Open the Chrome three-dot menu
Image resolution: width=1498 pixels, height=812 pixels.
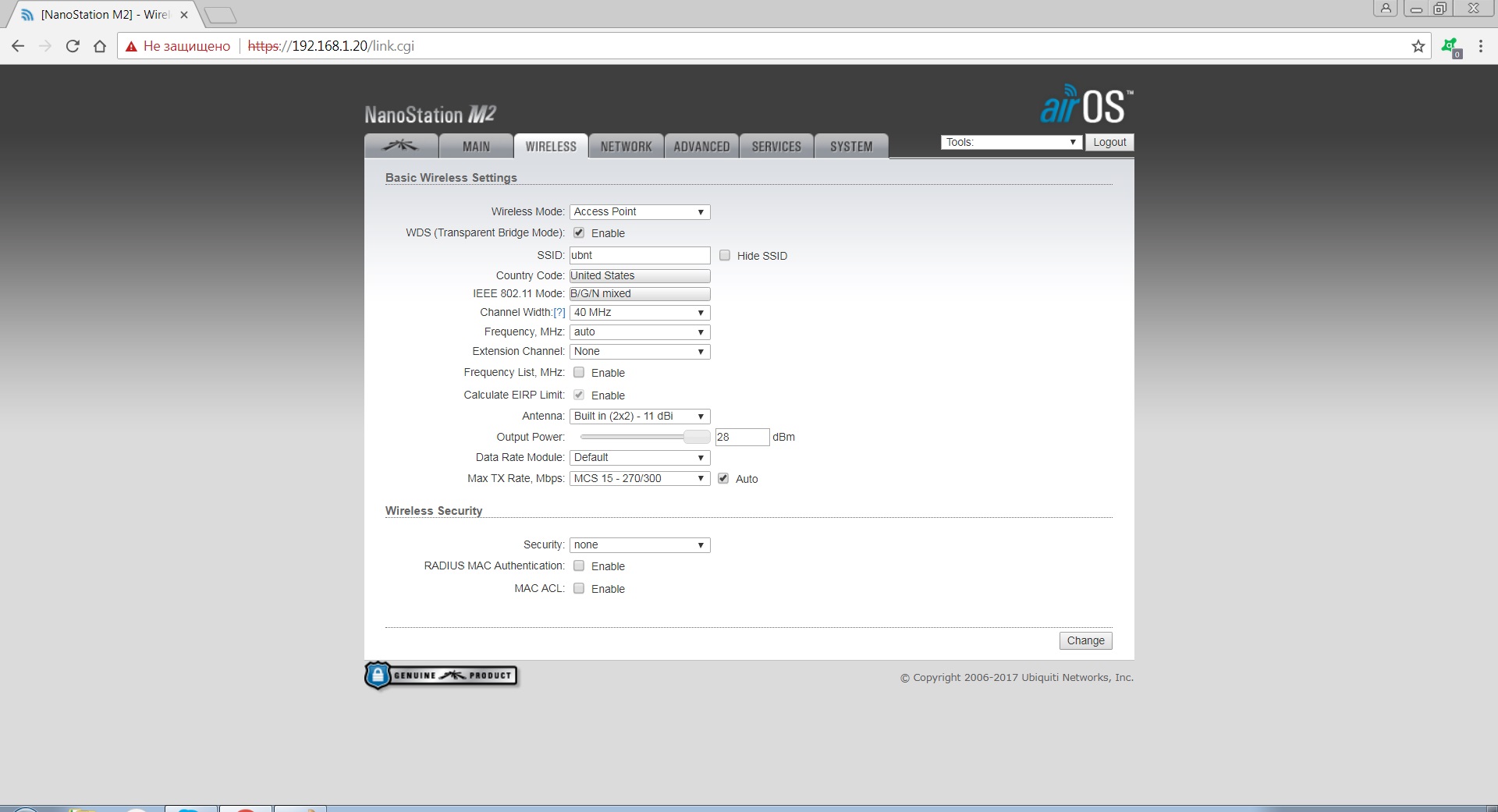pos(1480,46)
